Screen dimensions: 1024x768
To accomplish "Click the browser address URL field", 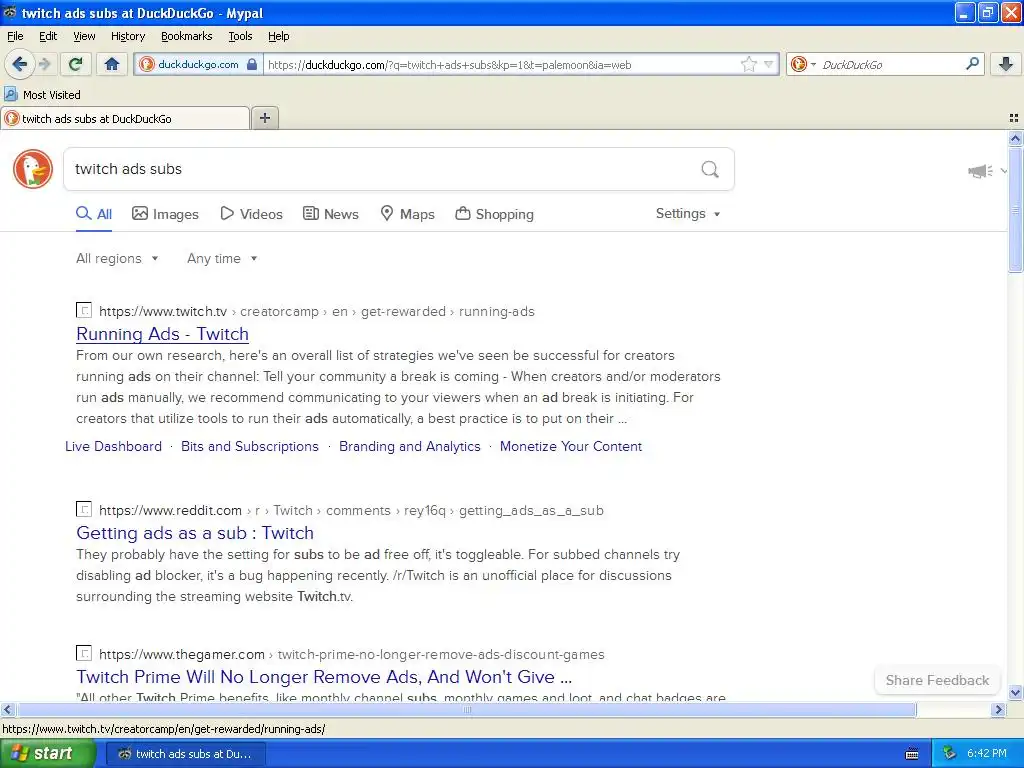I will (x=502, y=64).
